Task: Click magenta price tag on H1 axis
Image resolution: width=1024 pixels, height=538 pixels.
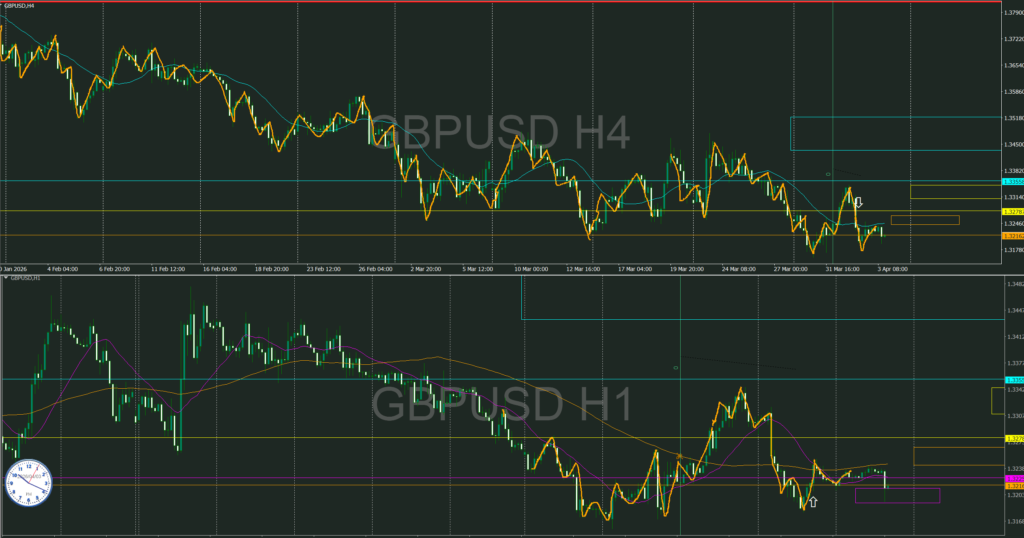Action: coord(1011,479)
